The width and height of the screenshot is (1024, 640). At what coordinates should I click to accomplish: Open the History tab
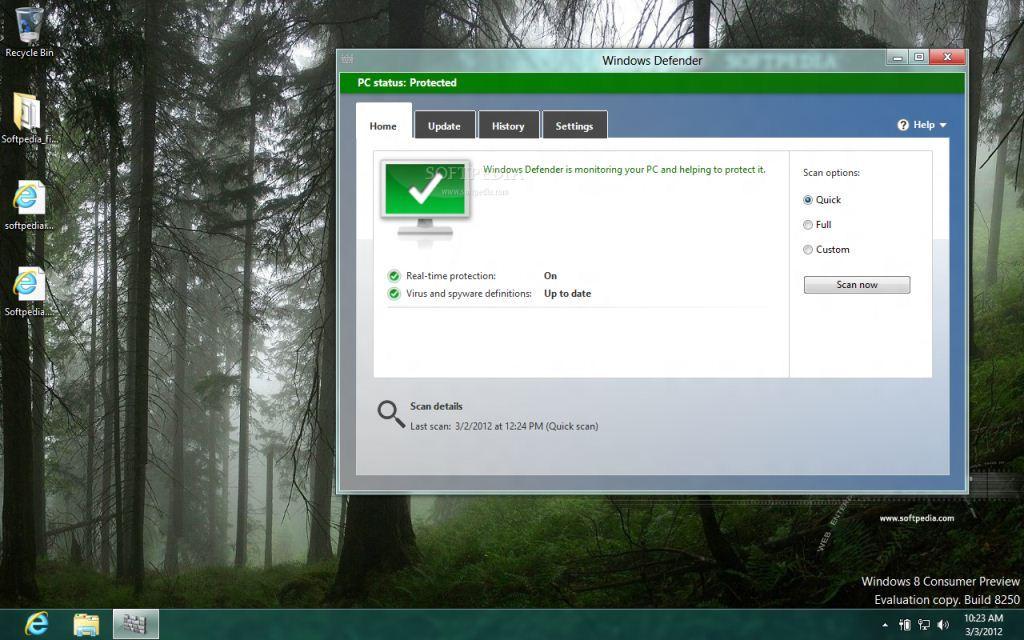508,125
